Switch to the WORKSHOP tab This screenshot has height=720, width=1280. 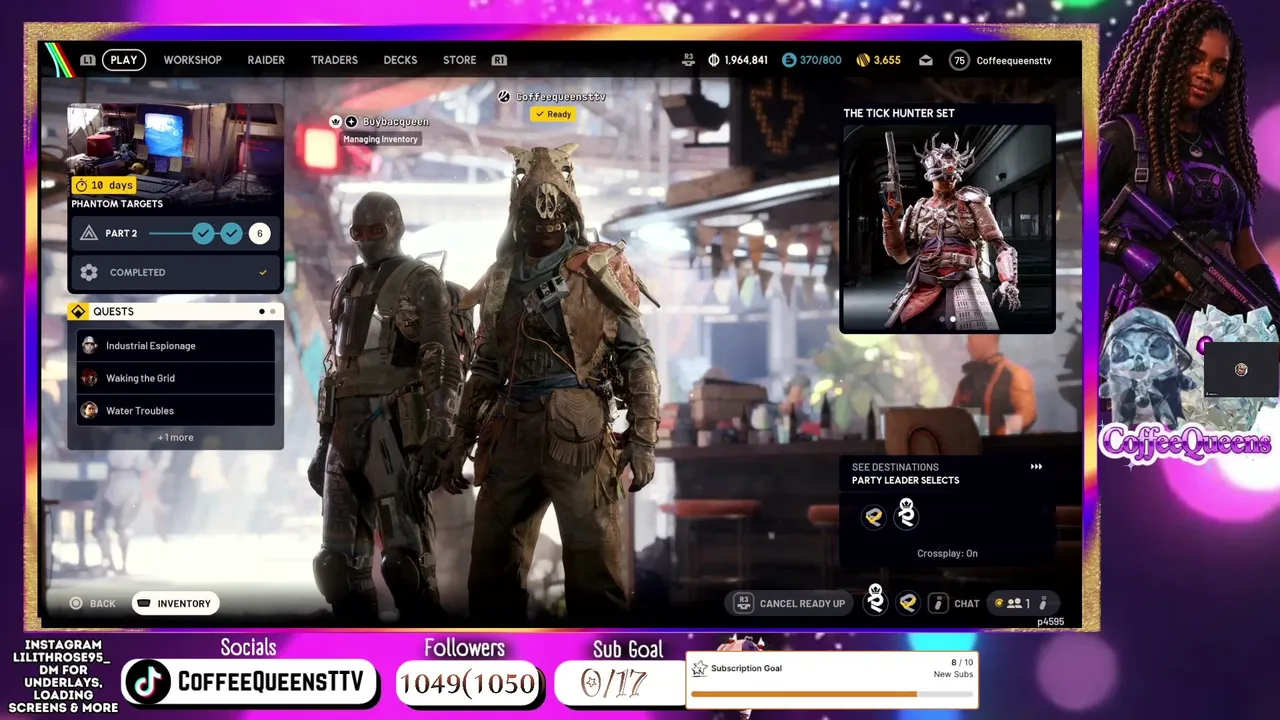point(193,60)
